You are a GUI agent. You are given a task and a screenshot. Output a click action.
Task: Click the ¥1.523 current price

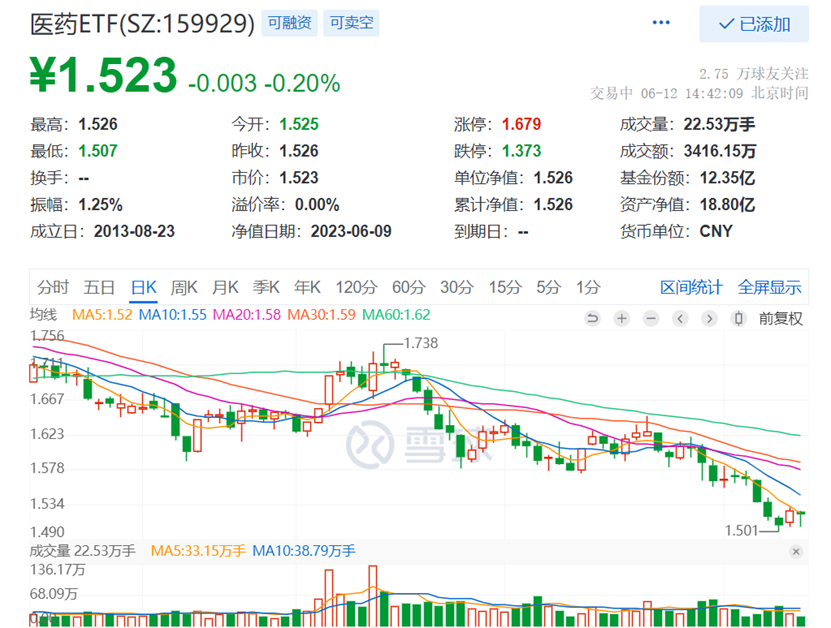(103, 75)
